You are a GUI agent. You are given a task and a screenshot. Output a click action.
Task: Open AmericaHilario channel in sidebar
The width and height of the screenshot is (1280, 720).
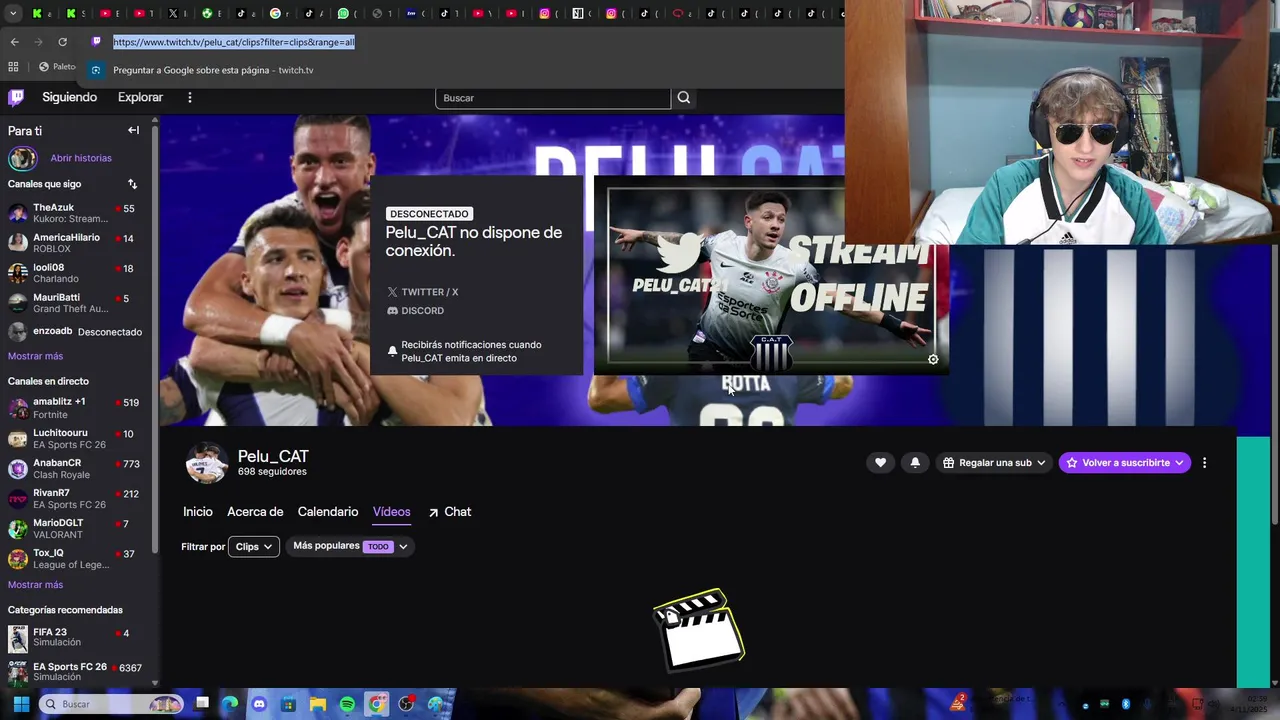click(78, 243)
